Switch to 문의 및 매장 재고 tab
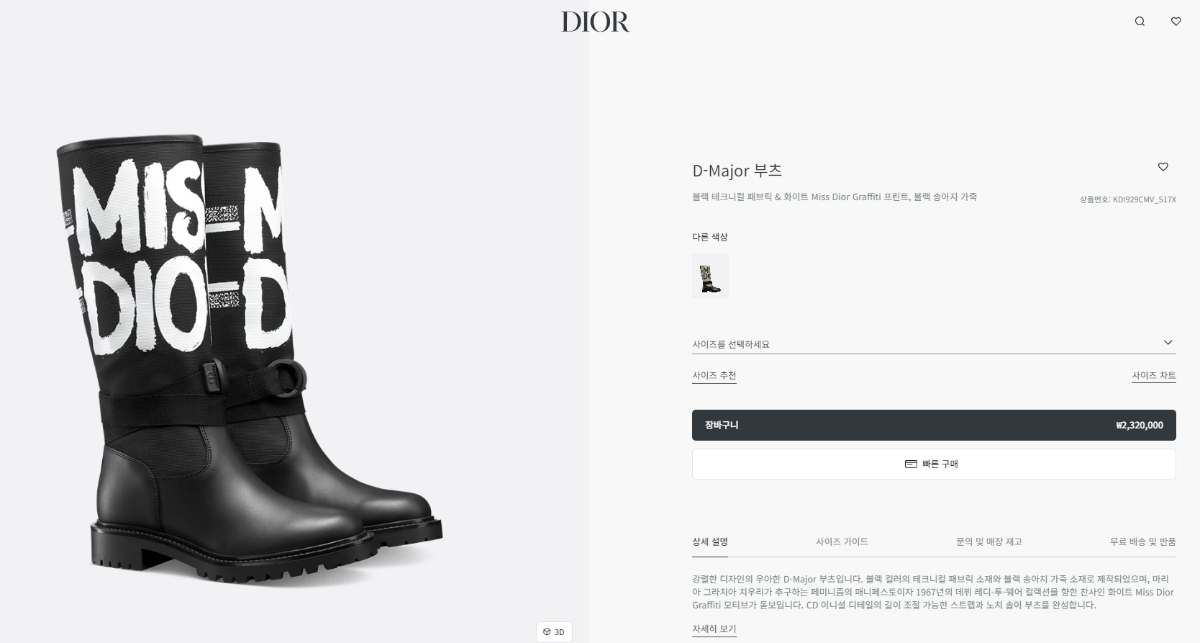The image size is (1200, 643). (989, 542)
